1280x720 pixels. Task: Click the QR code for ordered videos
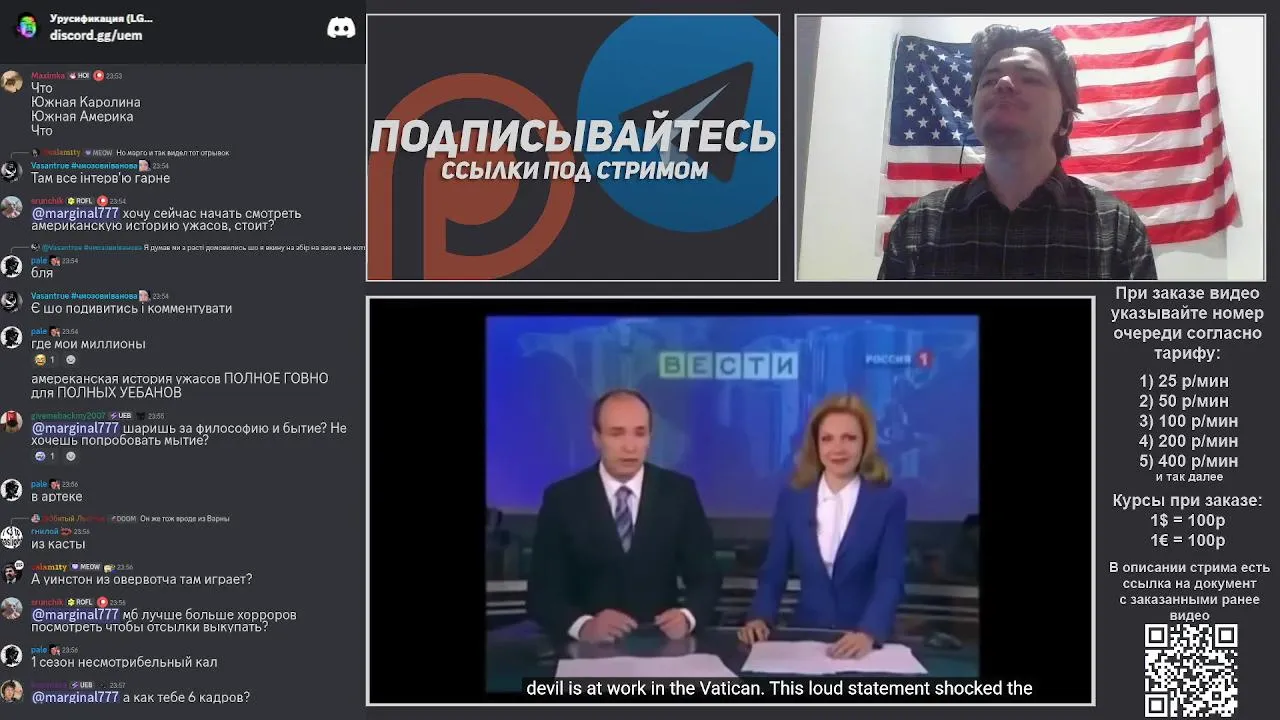click(x=1190, y=670)
